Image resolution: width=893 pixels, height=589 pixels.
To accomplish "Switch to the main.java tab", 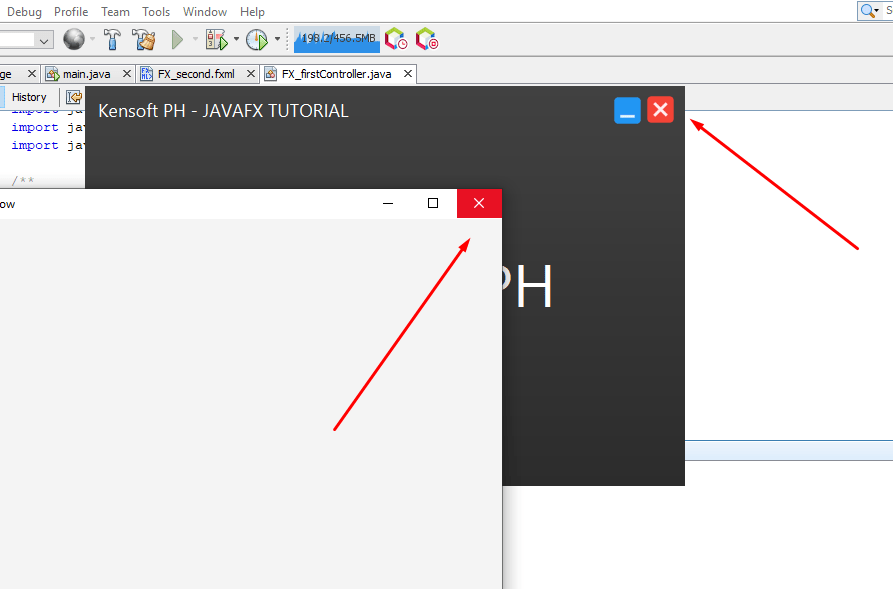I will coord(85,73).
